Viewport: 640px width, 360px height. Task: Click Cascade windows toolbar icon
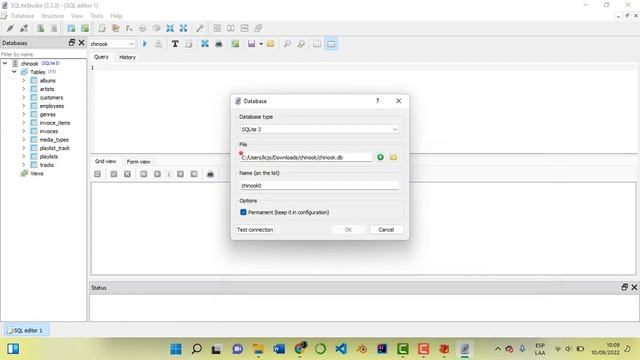[x=258, y=28]
